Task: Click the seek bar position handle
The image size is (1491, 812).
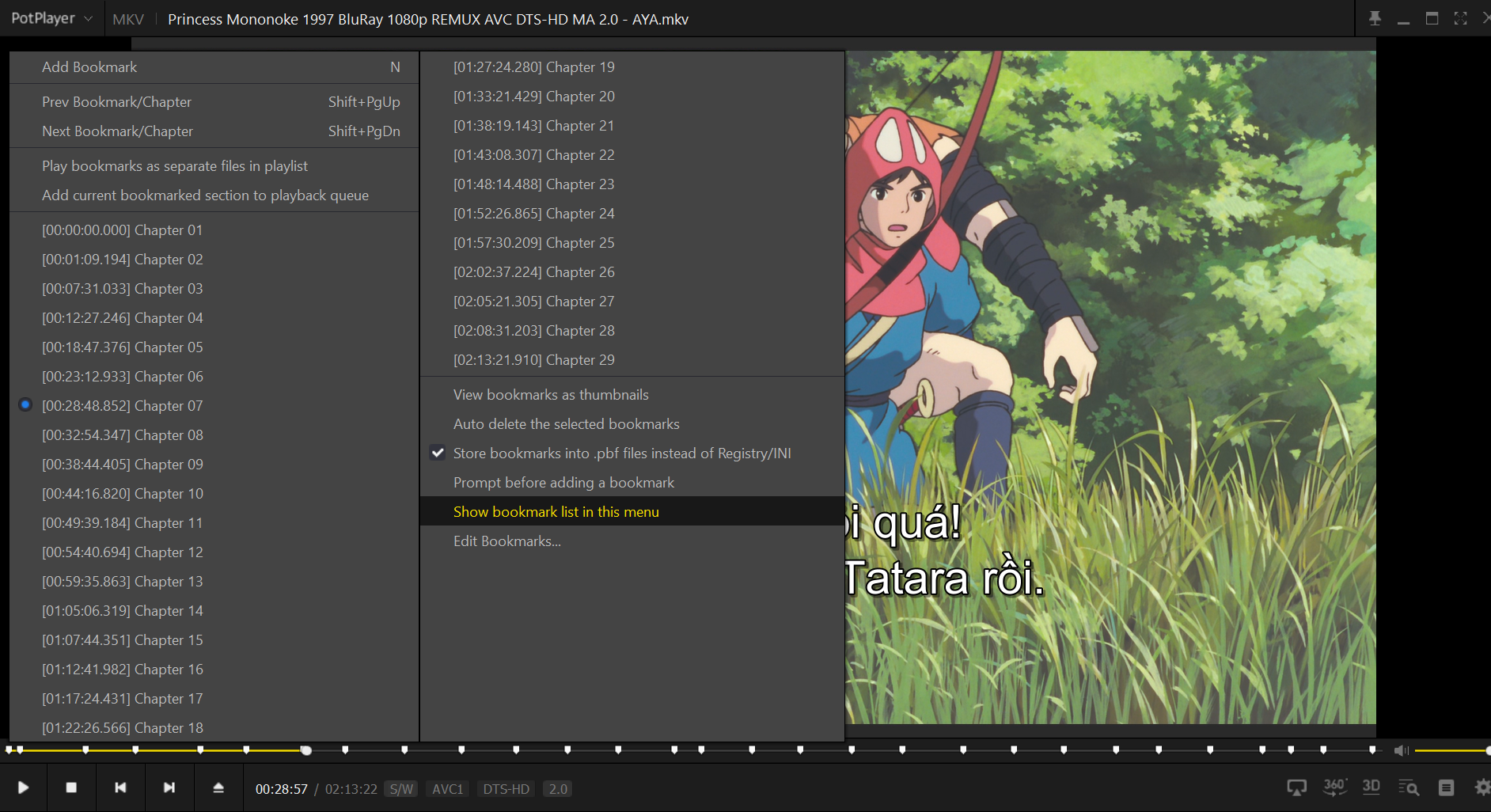Action: pyautogui.click(x=306, y=750)
